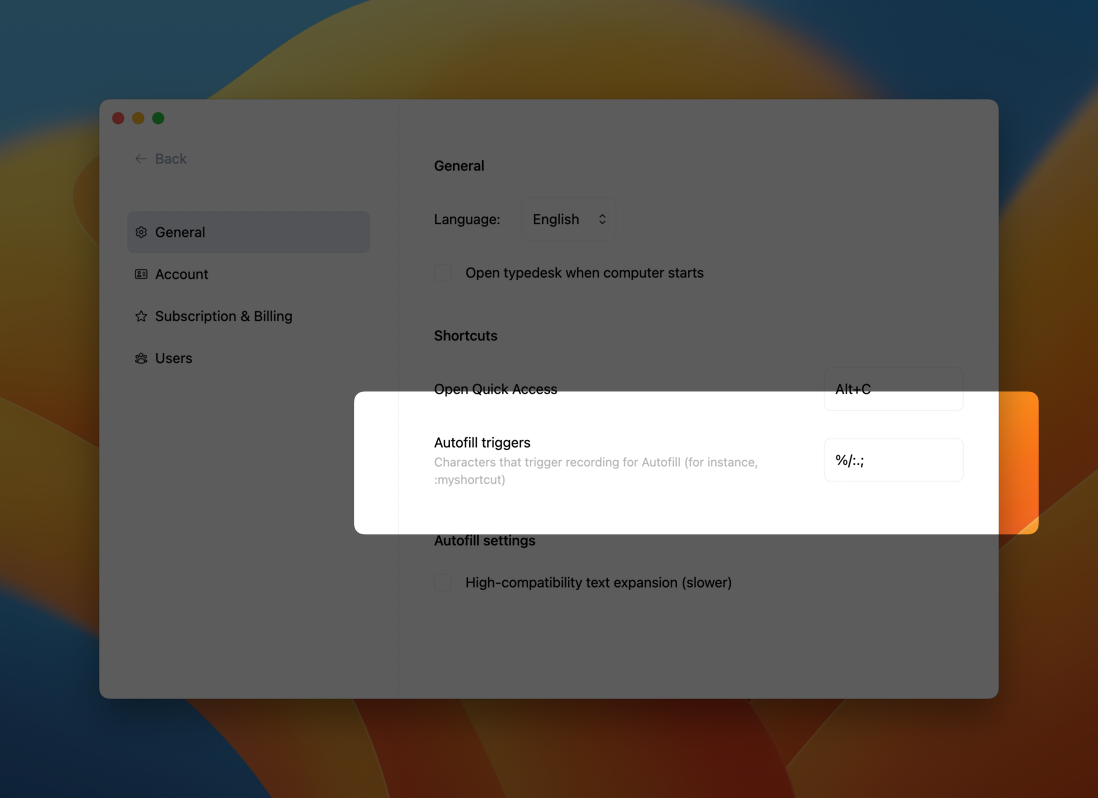
Task: Click the Autofill triggers field containing %/:.;
Action: pyautogui.click(x=893, y=459)
